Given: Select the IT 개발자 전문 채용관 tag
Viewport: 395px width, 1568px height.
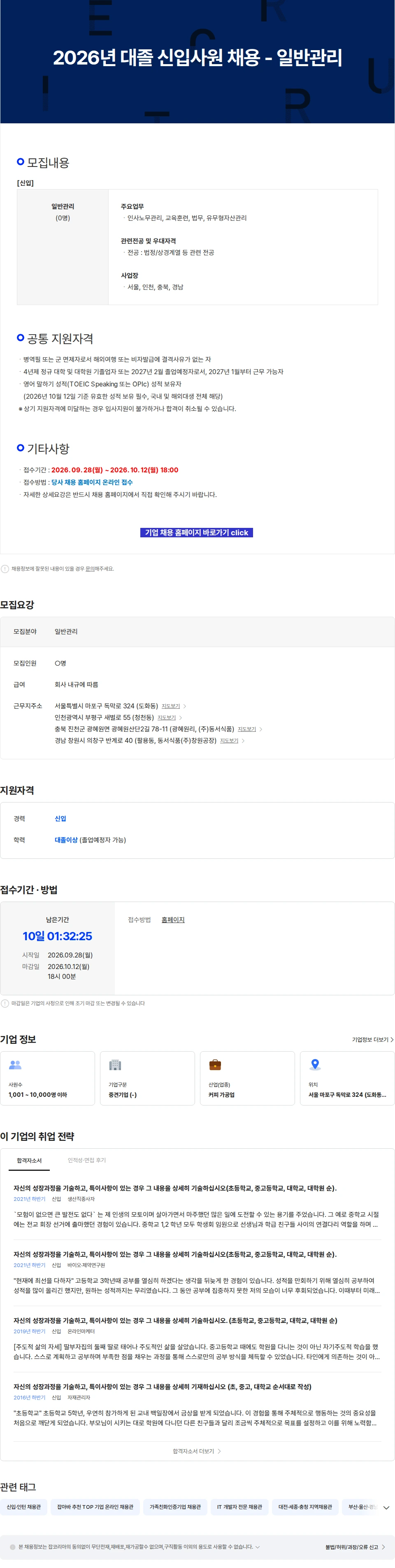Looking at the screenshot, I should click(239, 1507).
